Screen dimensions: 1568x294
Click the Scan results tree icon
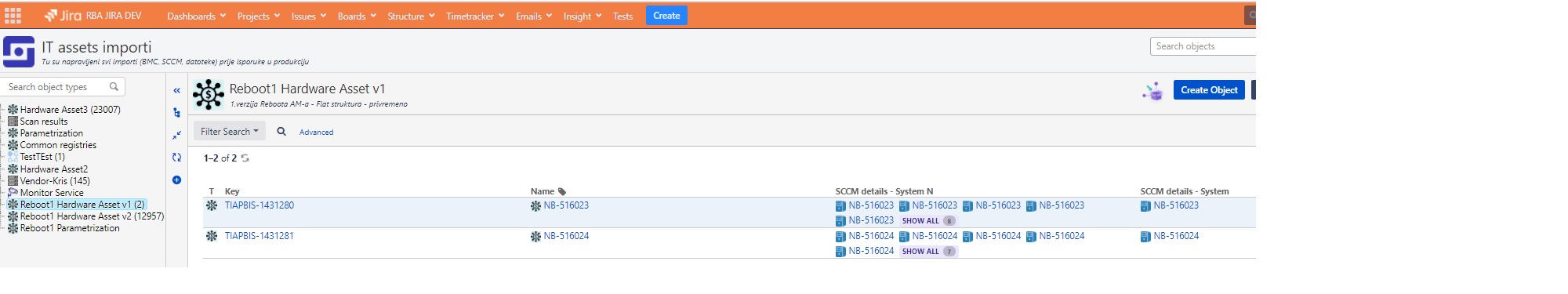pos(13,122)
